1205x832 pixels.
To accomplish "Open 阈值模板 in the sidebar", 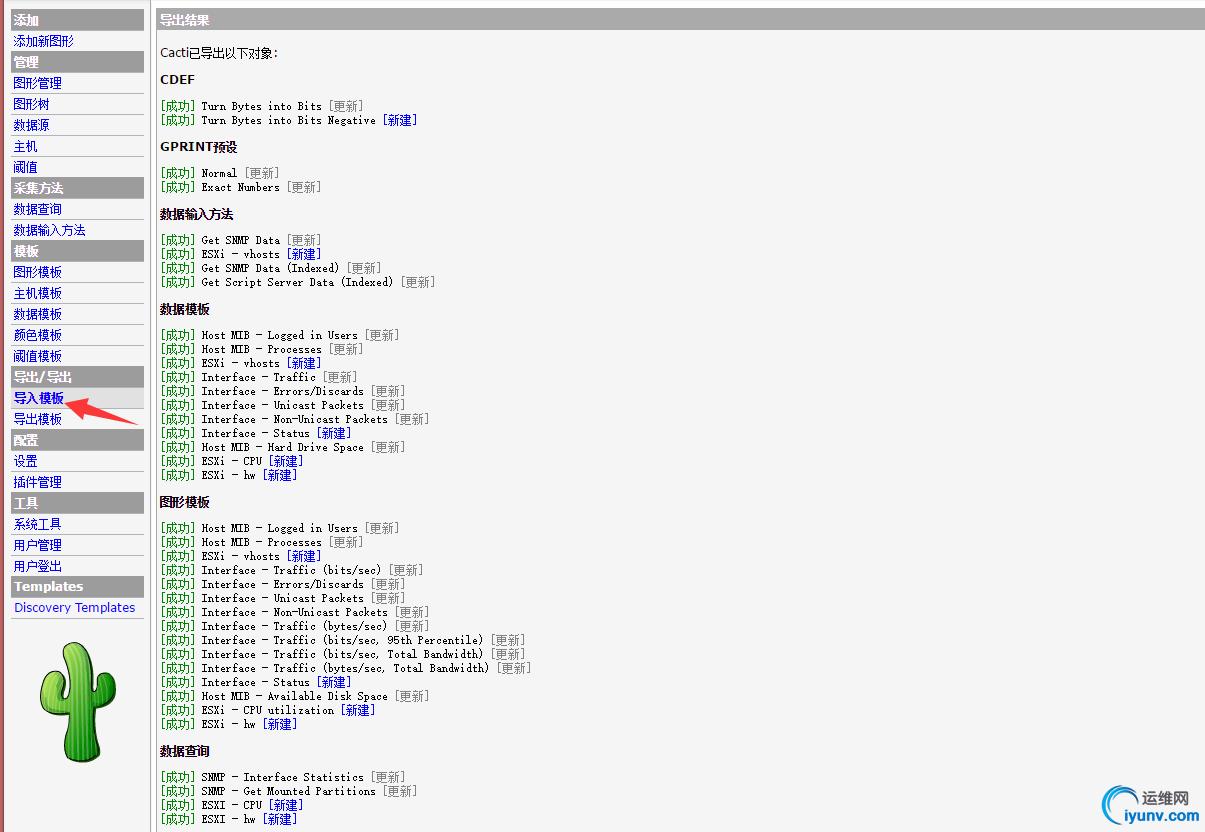I will tap(37, 356).
